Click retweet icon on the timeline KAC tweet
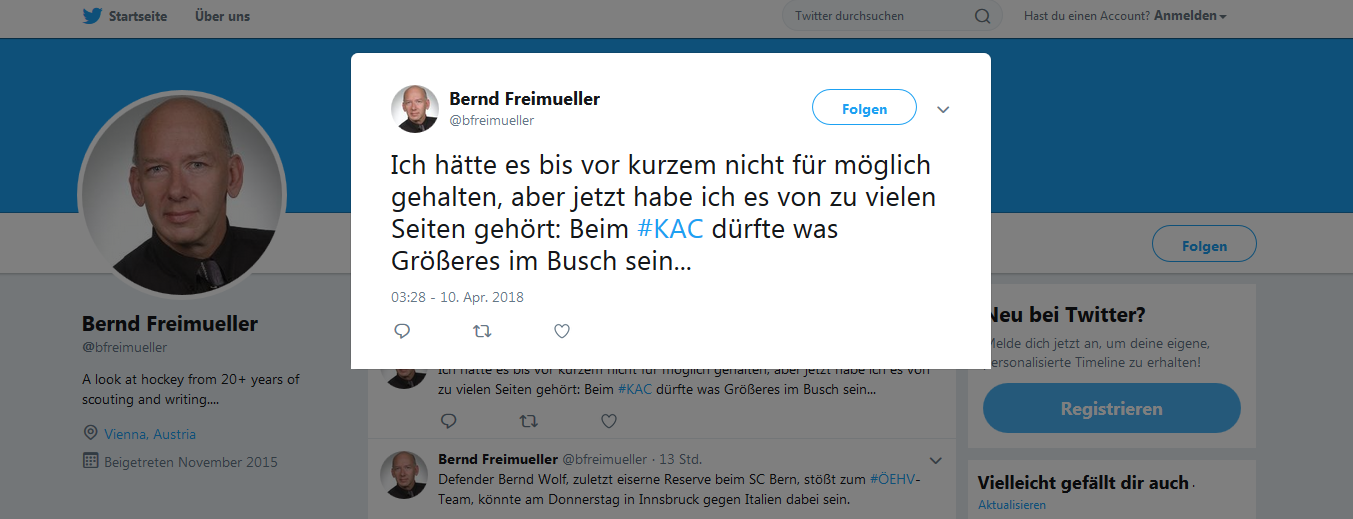This screenshot has height=519, width=1353. coord(528,421)
